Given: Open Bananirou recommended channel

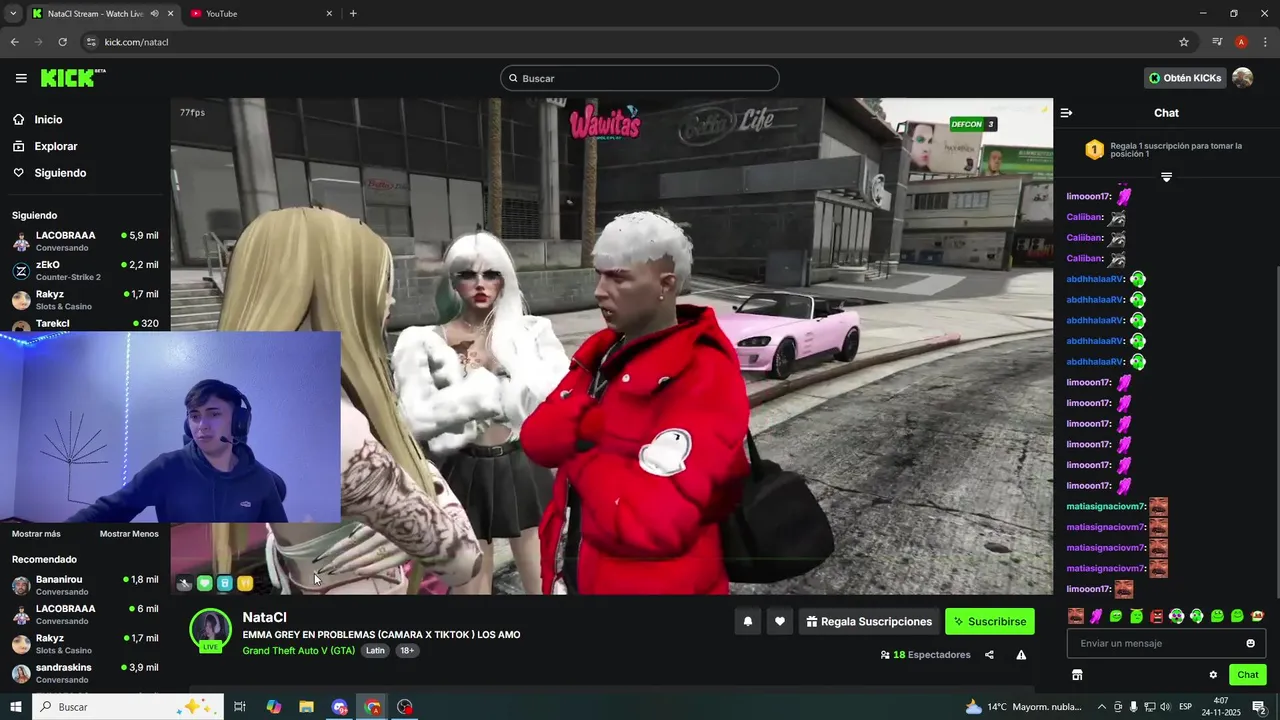Looking at the screenshot, I should tap(85, 585).
